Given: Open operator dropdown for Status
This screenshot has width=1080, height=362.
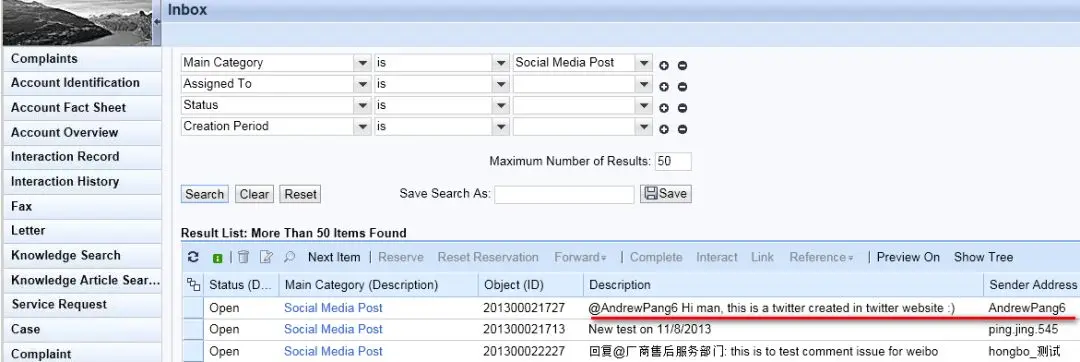Looking at the screenshot, I should point(501,106).
